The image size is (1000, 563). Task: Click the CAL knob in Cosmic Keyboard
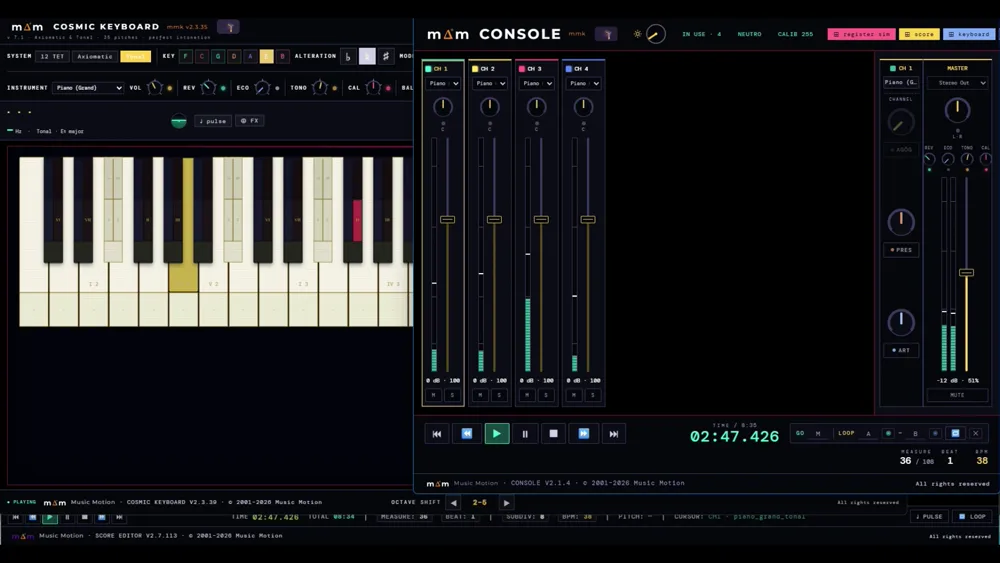click(x=373, y=87)
